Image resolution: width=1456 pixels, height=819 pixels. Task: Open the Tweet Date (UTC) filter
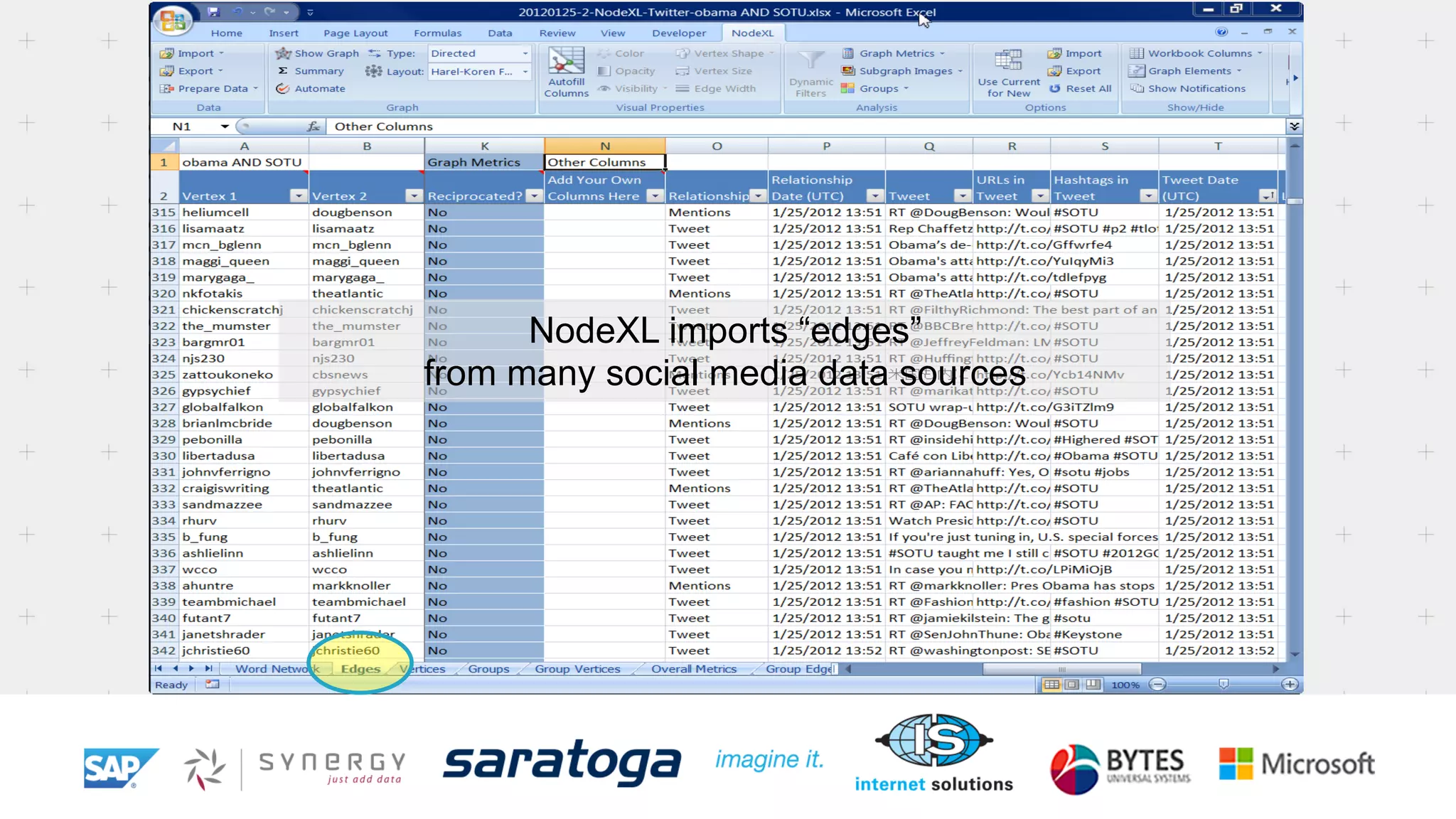(x=1268, y=196)
